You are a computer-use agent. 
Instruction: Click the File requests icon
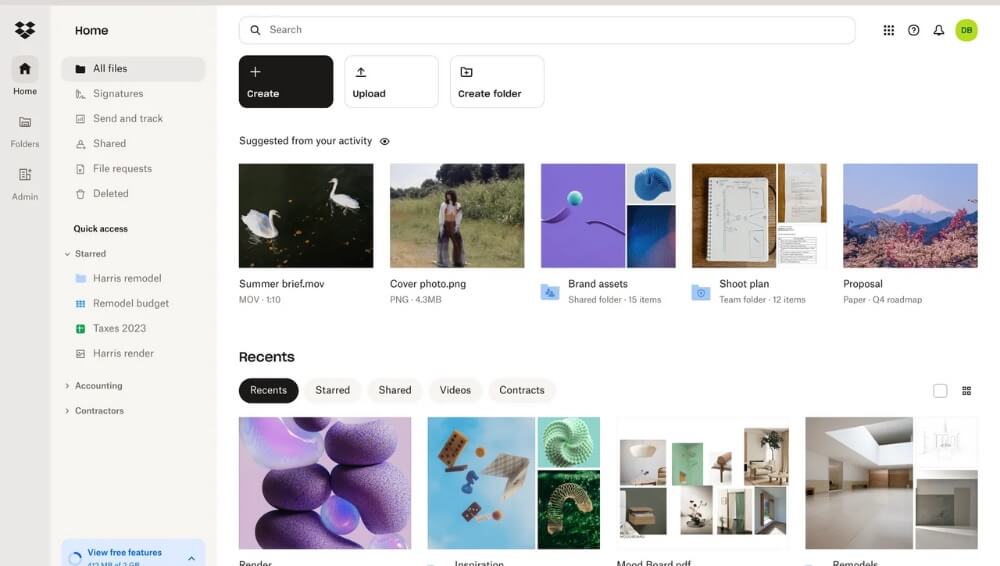click(80, 169)
